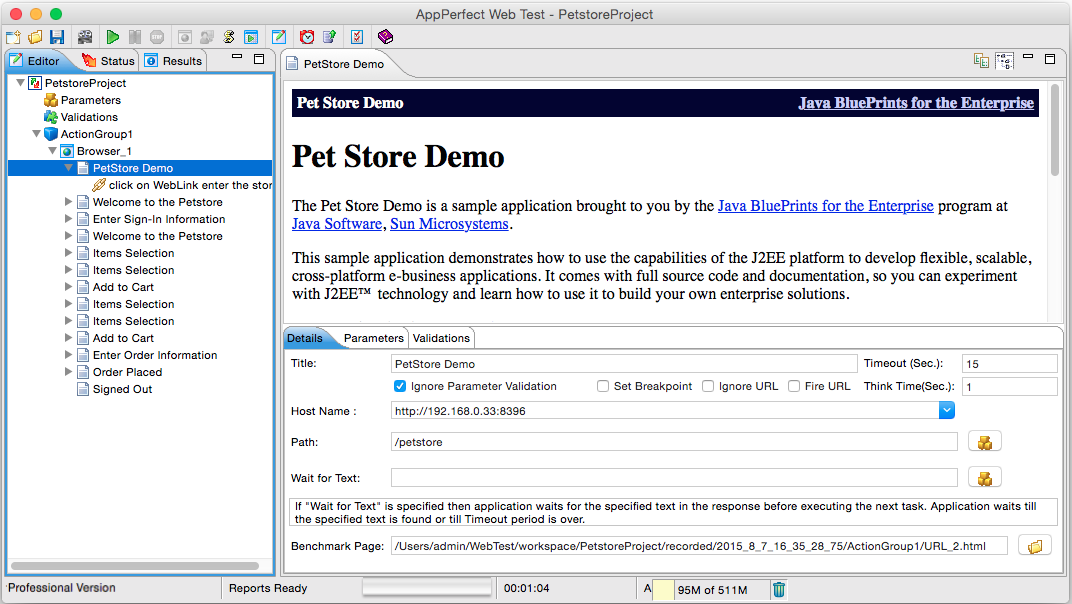Viewport: 1072px width, 604px height.
Task: Click the New Project toolbar icon
Action: click(13, 37)
